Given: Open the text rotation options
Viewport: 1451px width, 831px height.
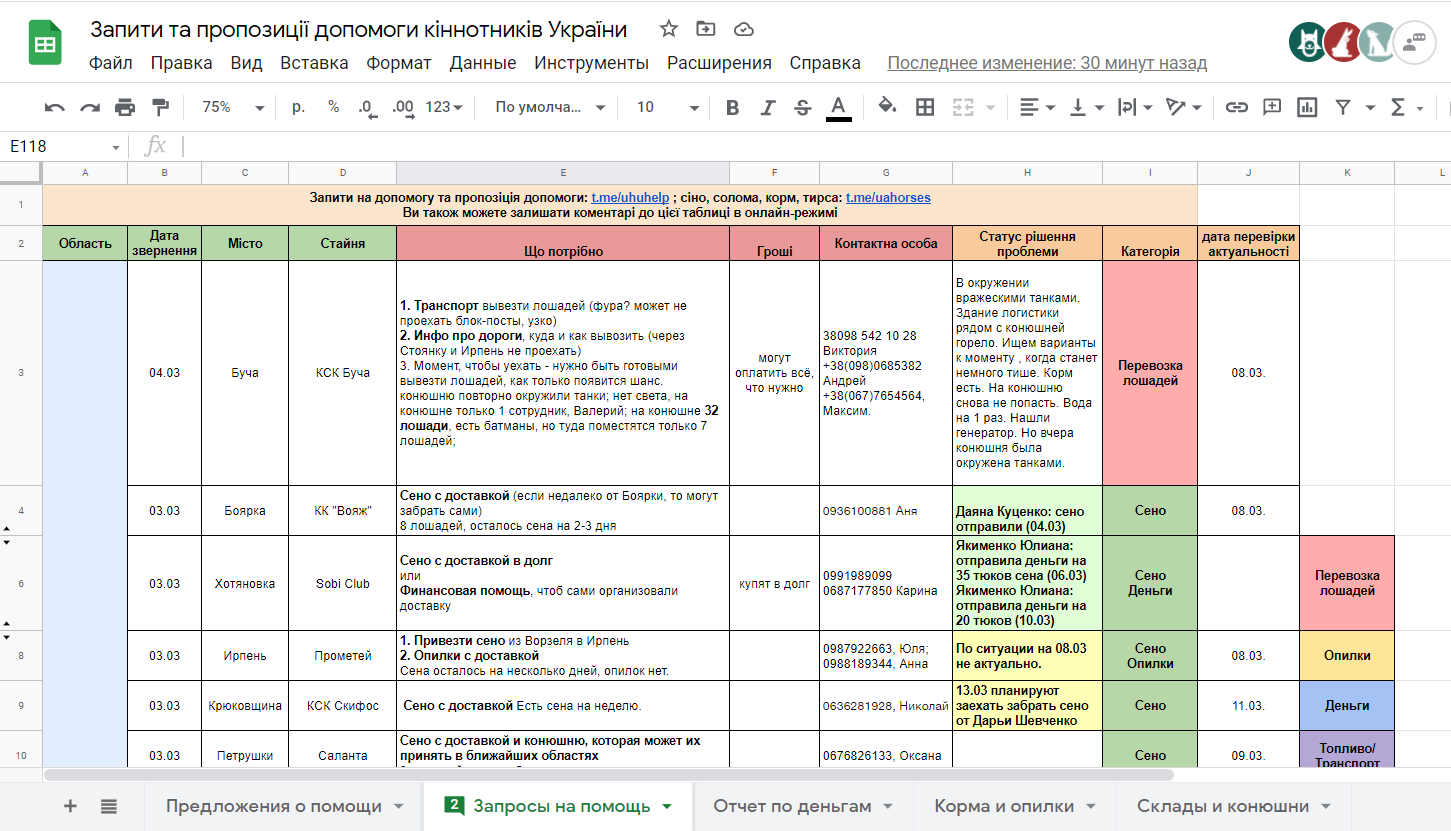Looking at the screenshot, I should [1184, 107].
